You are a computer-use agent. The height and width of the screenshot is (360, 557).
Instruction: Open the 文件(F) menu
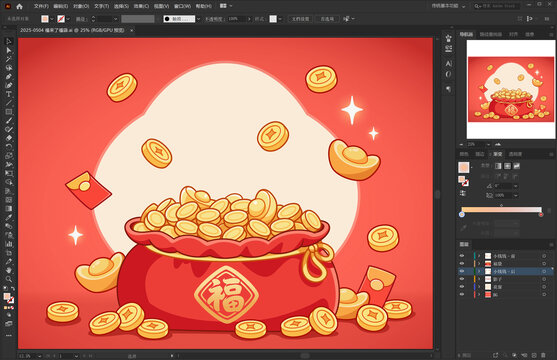pyautogui.click(x=41, y=6)
